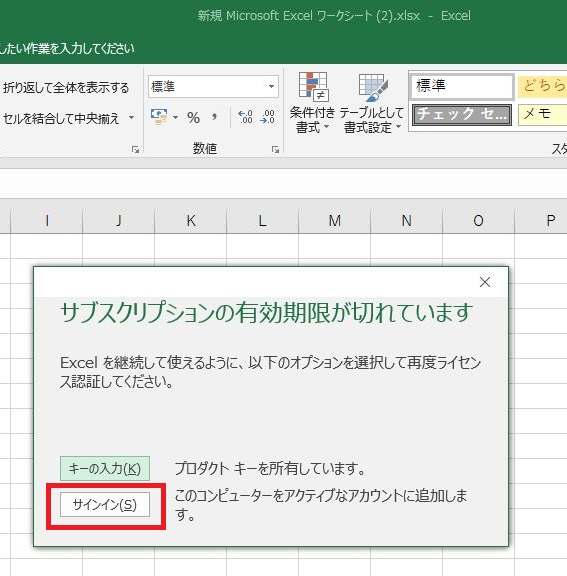The image size is (567, 576).
Task: Select column I header
Action: click(47, 220)
